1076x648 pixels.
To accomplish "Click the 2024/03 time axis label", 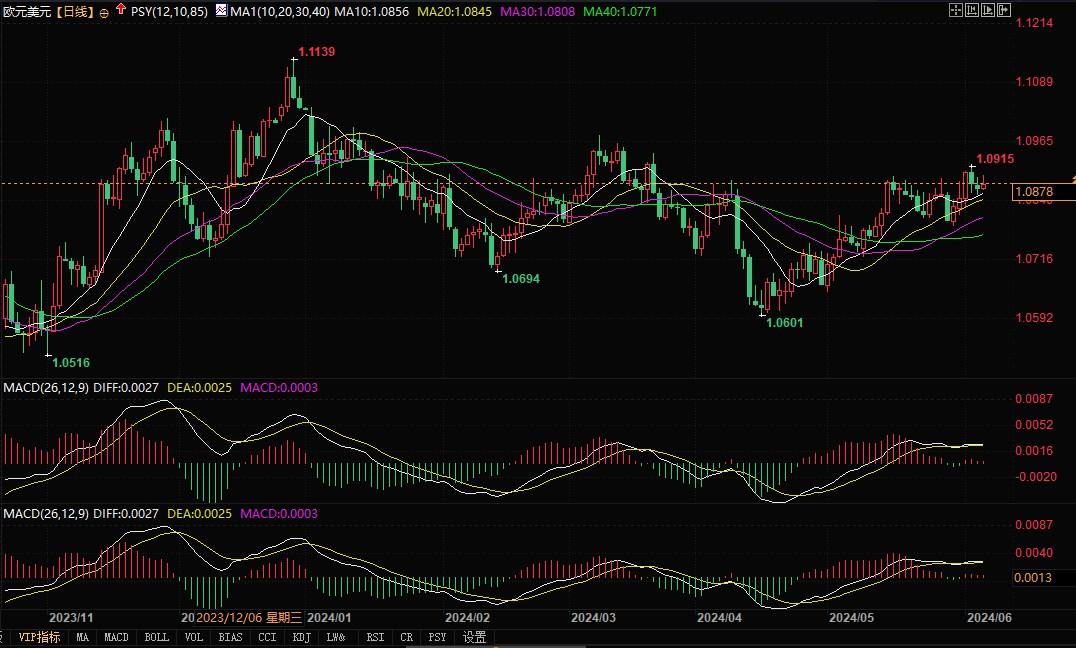I will click(594, 618).
